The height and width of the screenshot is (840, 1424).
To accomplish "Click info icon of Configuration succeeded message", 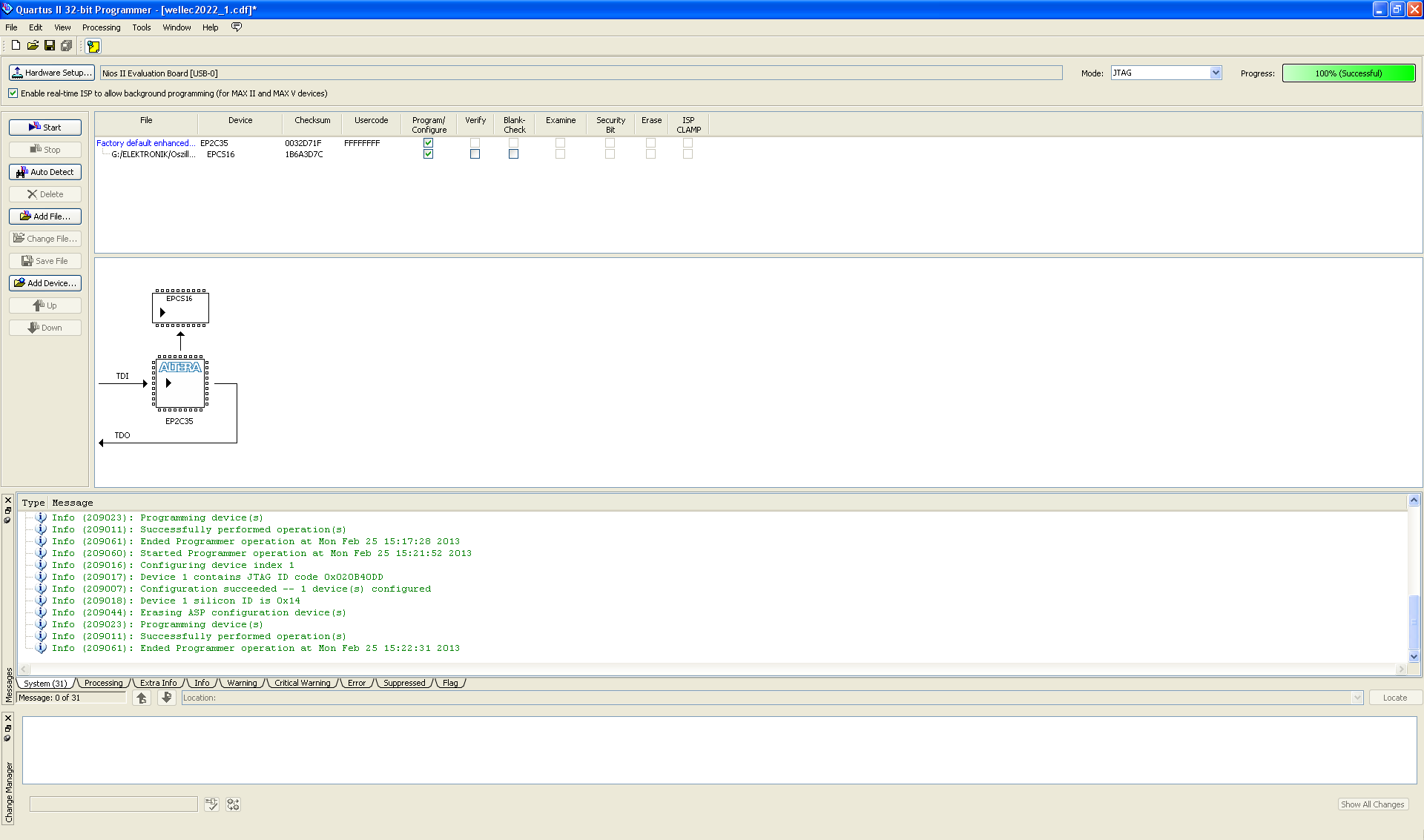I will coord(42,589).
